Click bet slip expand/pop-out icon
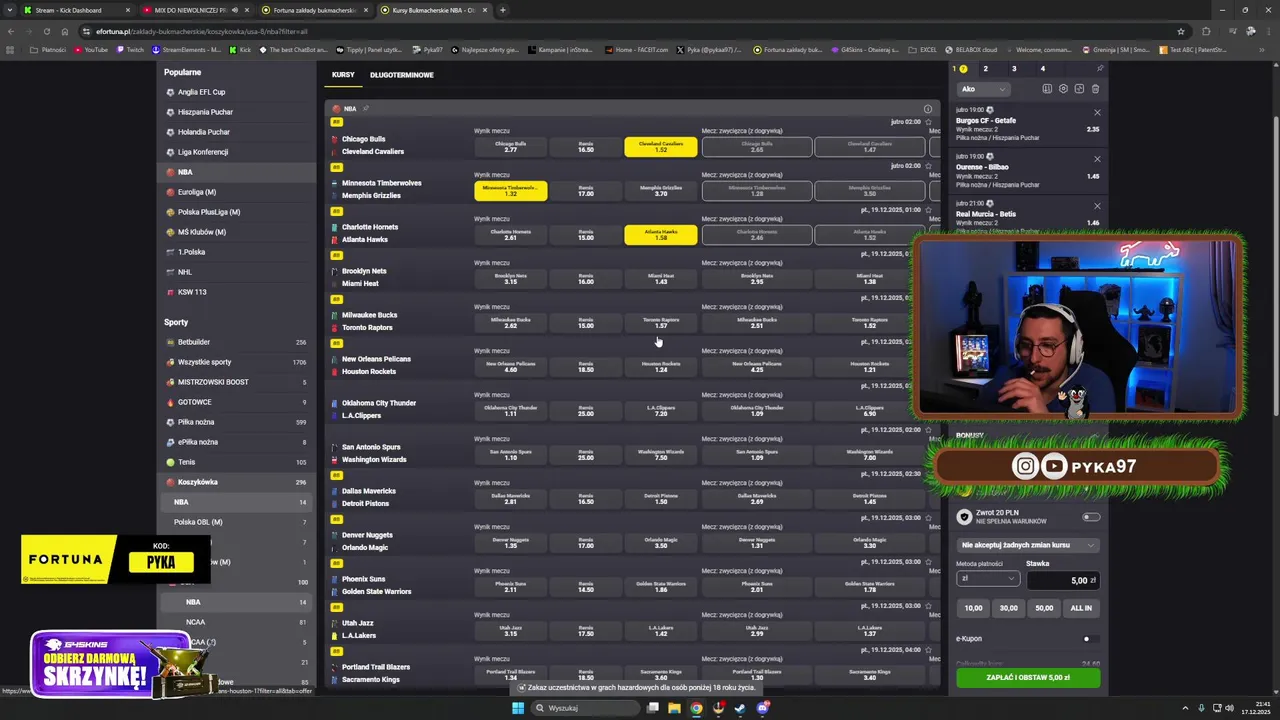This screenshot has height=720, width=1280. (1079, 89)
